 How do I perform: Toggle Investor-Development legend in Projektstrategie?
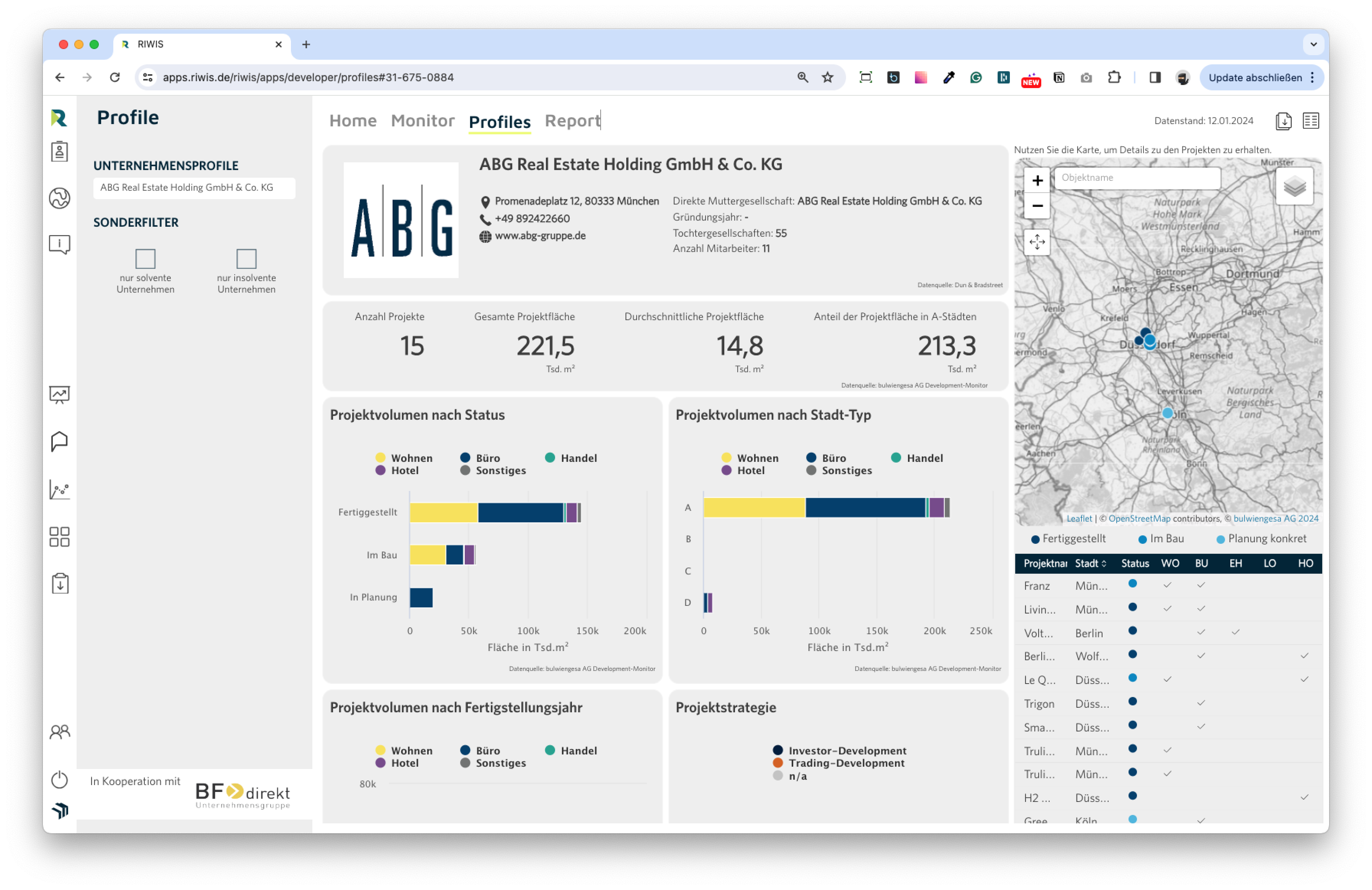(x=840, y=750)
